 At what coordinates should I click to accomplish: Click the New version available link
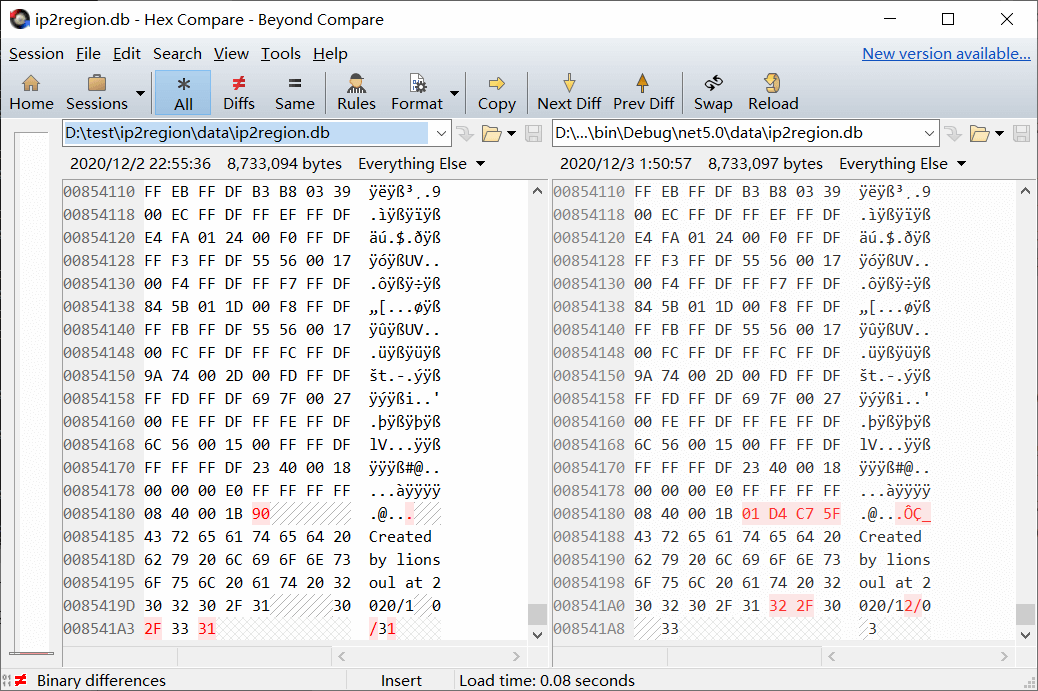[946, 54]
